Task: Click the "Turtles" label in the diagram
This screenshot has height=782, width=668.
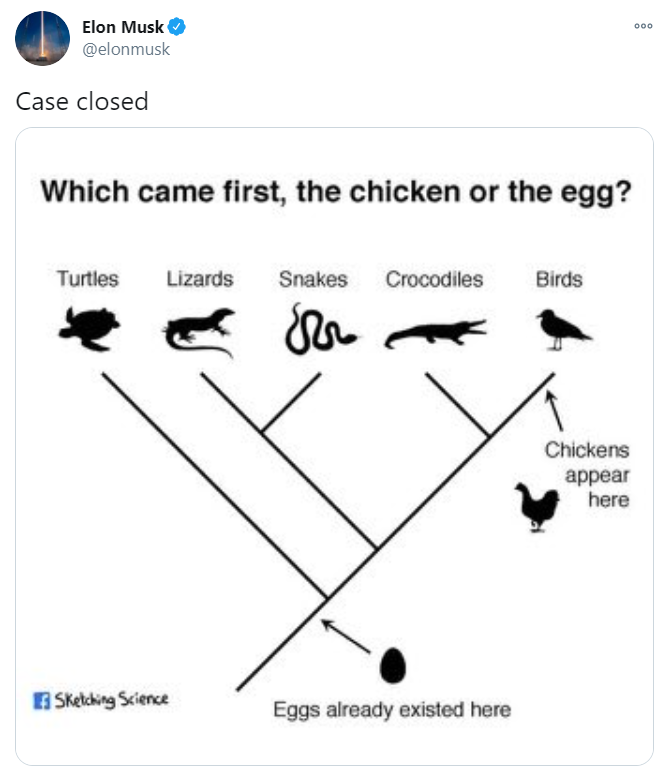Action: coord(87,279)
